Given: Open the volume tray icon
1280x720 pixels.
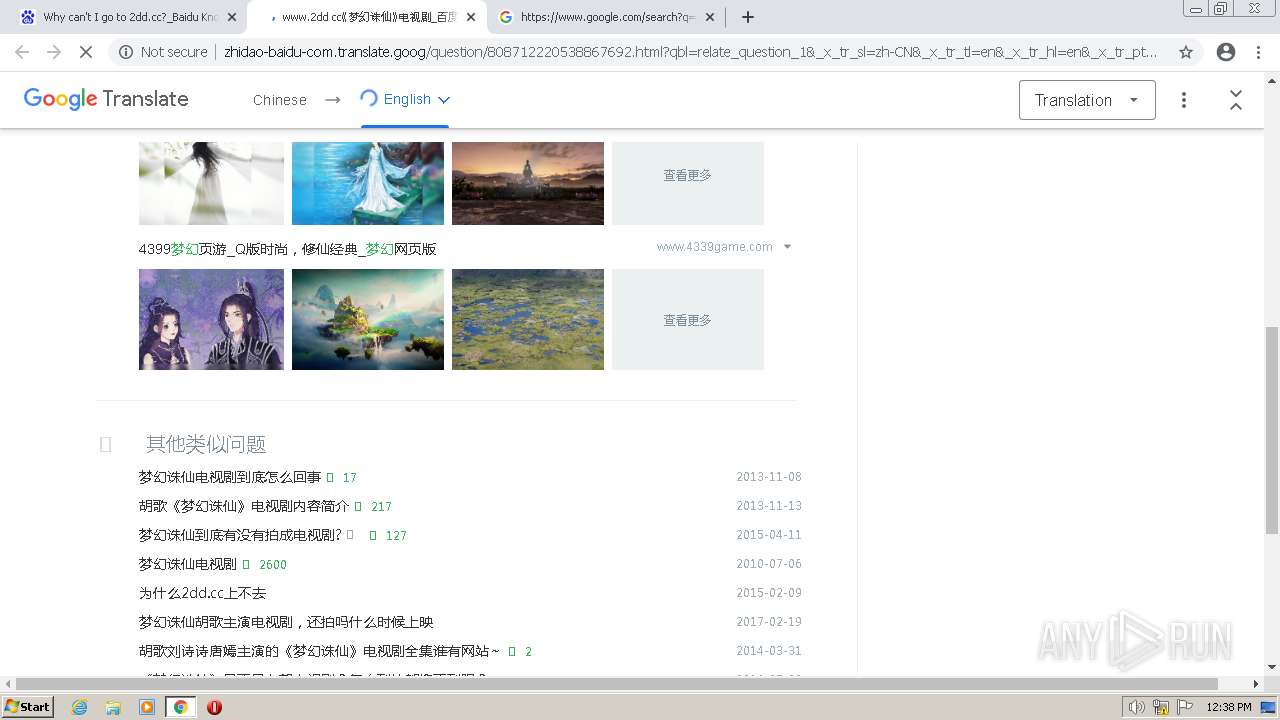Looking at the screenshot, I should pyautogui.click(x=1137, y=707).
